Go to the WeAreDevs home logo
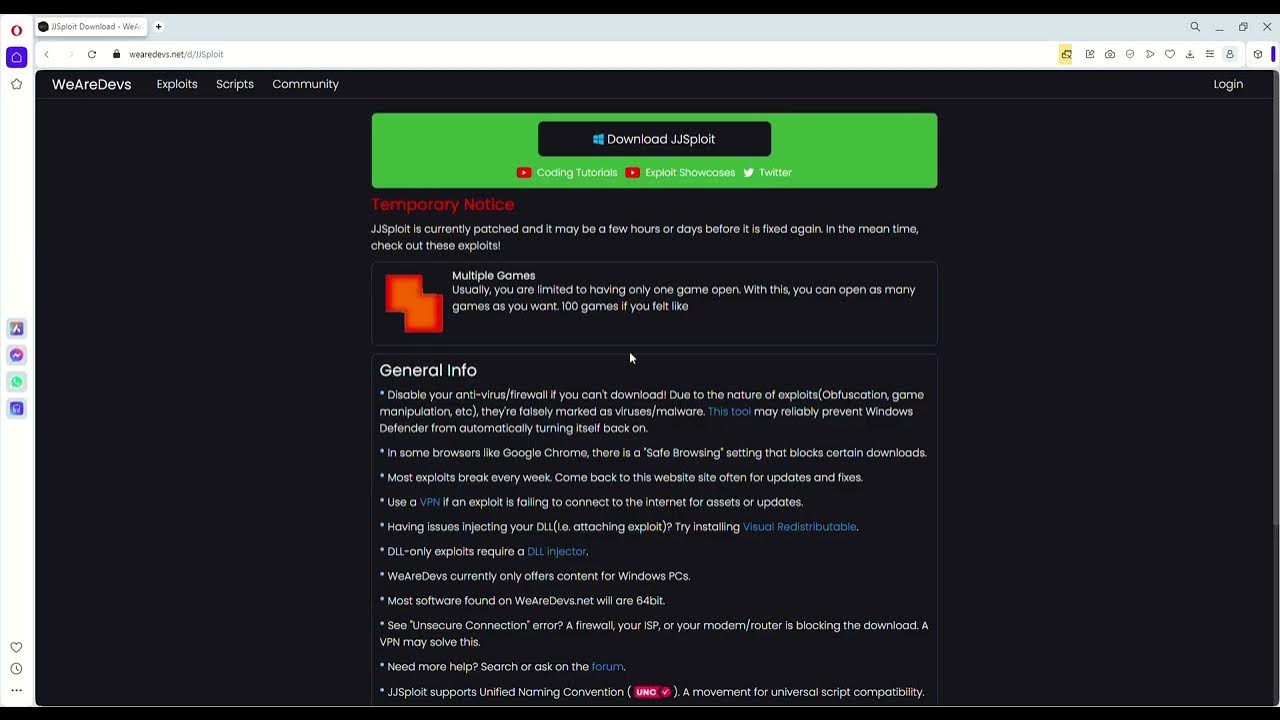 [x=91, y=84]
